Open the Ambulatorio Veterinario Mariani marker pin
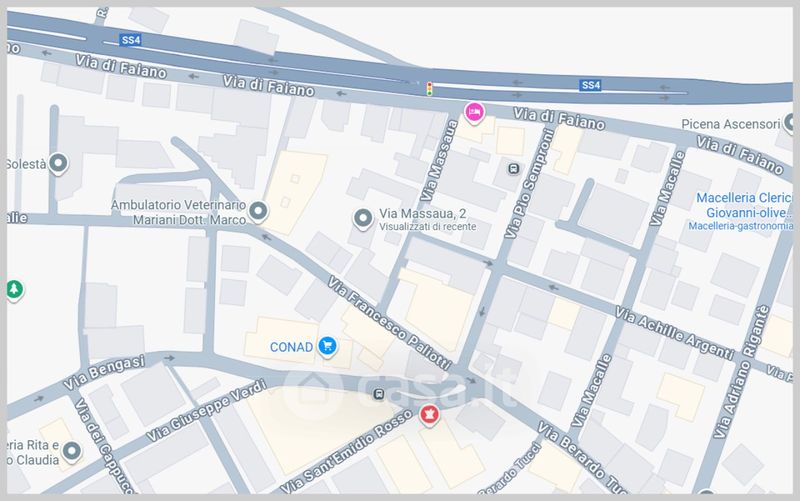 click(x=258, y=210)
